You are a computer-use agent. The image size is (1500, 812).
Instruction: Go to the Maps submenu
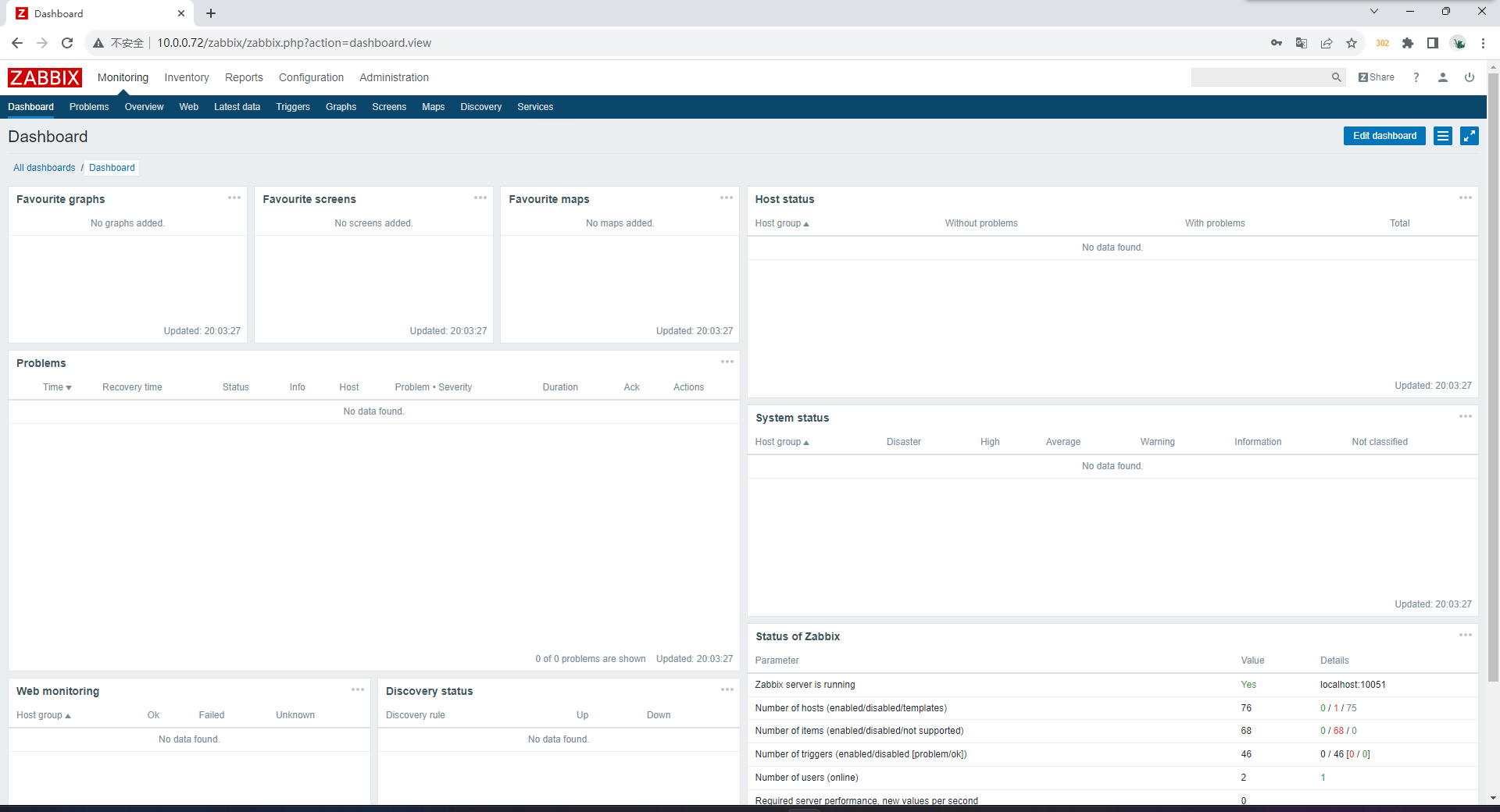click(433, 107)
